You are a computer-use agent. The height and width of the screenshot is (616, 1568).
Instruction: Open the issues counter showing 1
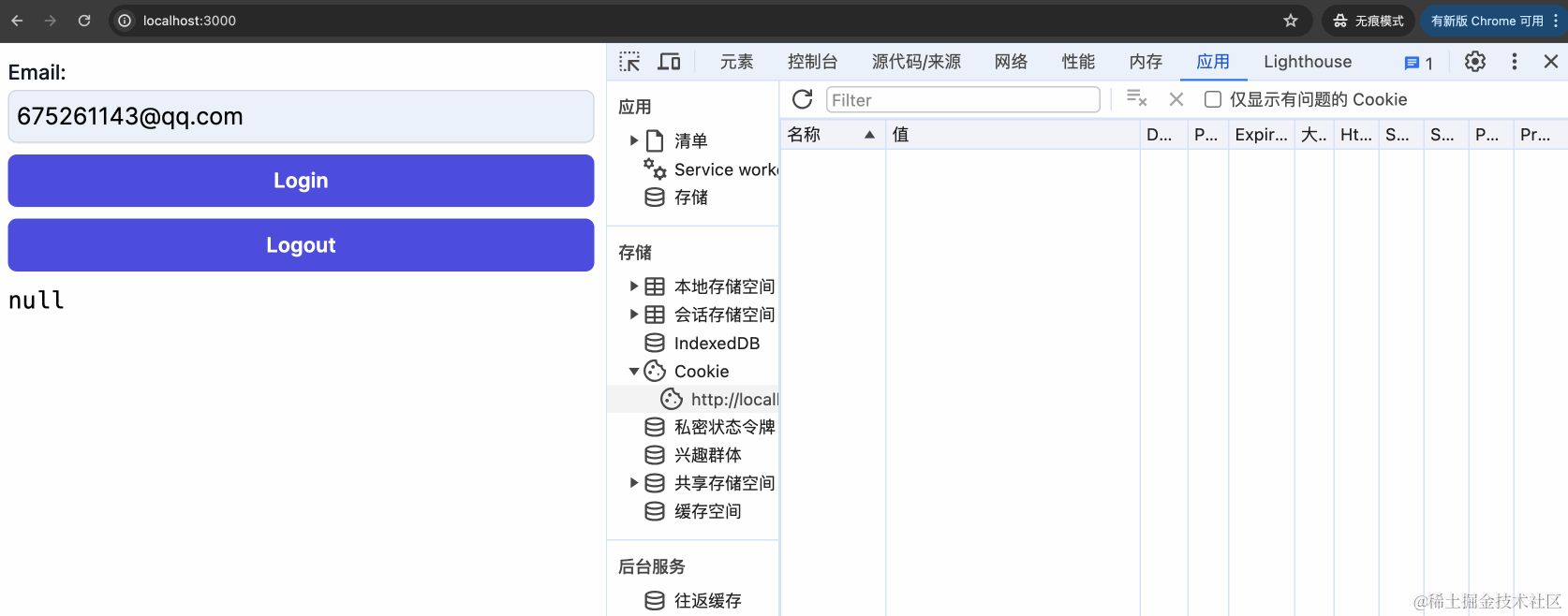coord(1418,63)
